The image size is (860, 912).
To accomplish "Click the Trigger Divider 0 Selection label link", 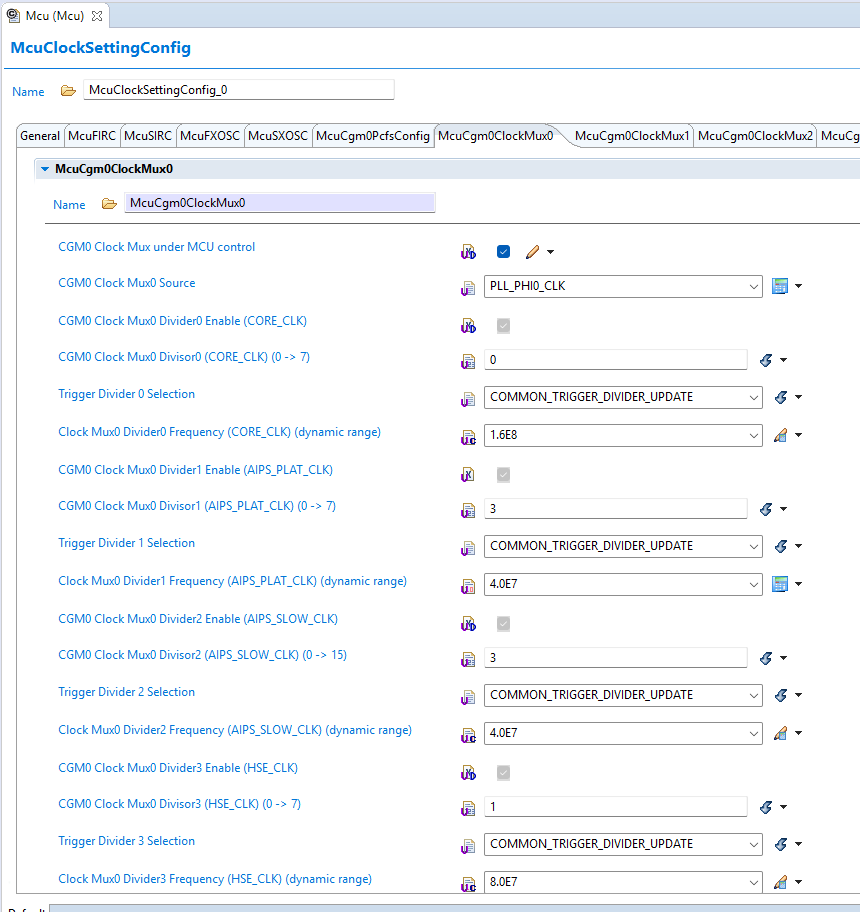I will coord(126,394).
